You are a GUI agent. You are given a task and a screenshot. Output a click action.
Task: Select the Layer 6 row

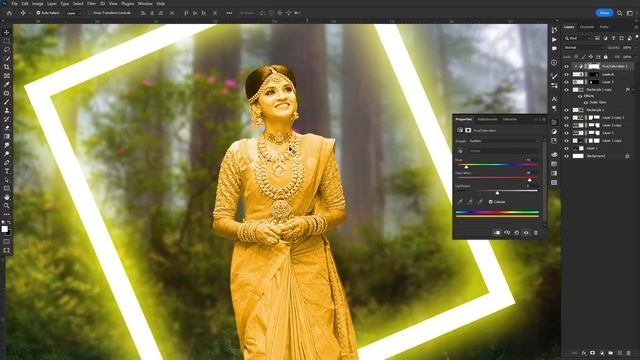point(599,74)
